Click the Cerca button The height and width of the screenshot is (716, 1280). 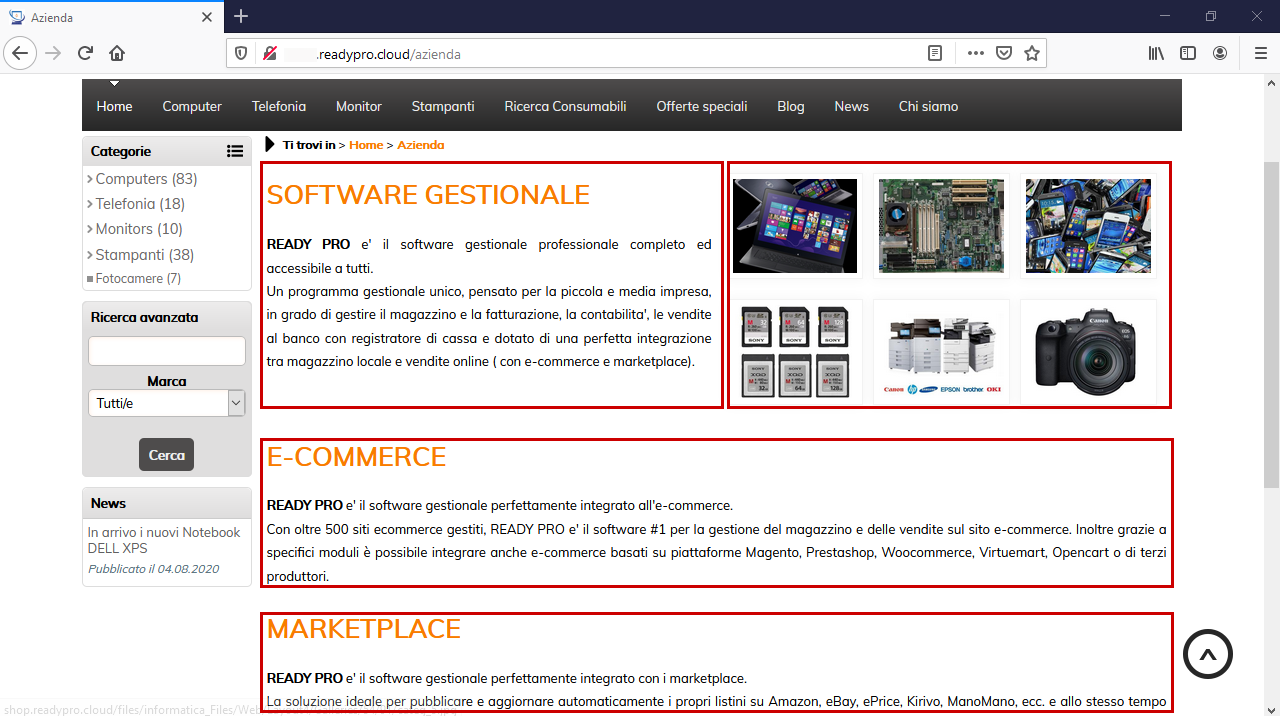tap(166, 455)
